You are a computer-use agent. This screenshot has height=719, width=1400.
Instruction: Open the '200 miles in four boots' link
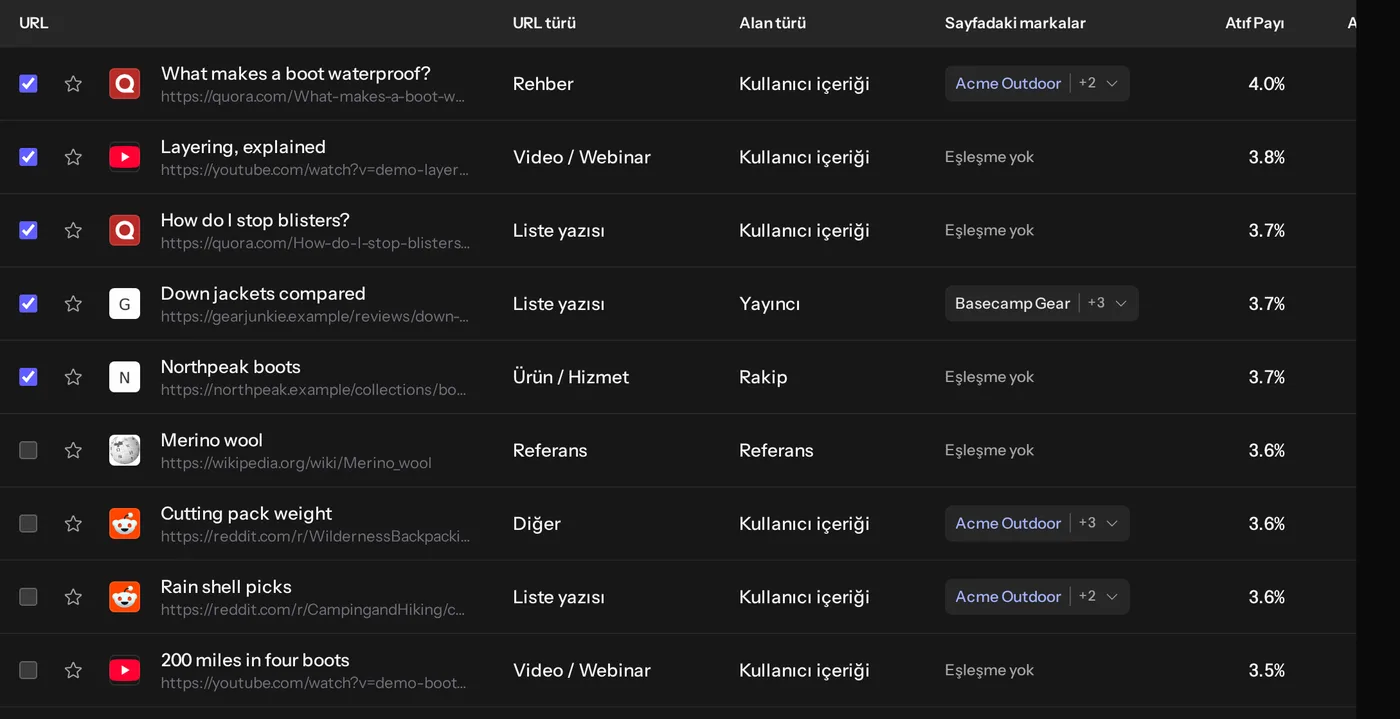coord(255,660)
